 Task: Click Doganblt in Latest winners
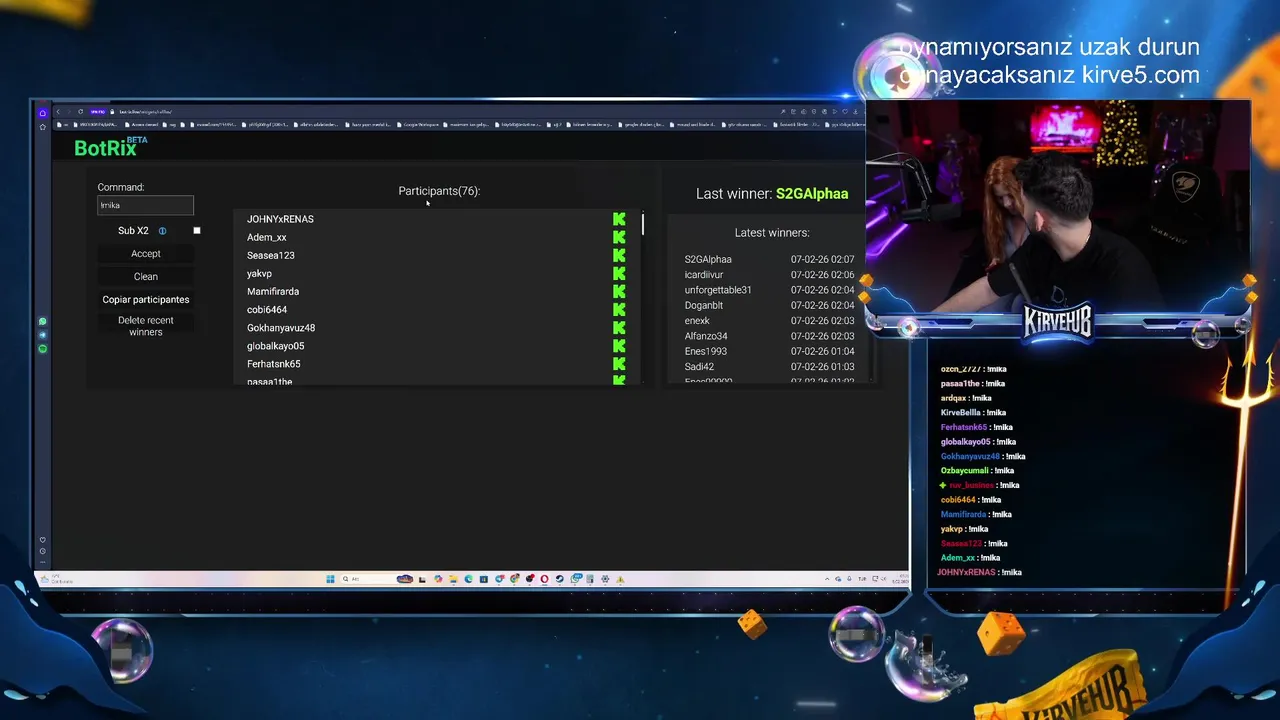[704, 306]
